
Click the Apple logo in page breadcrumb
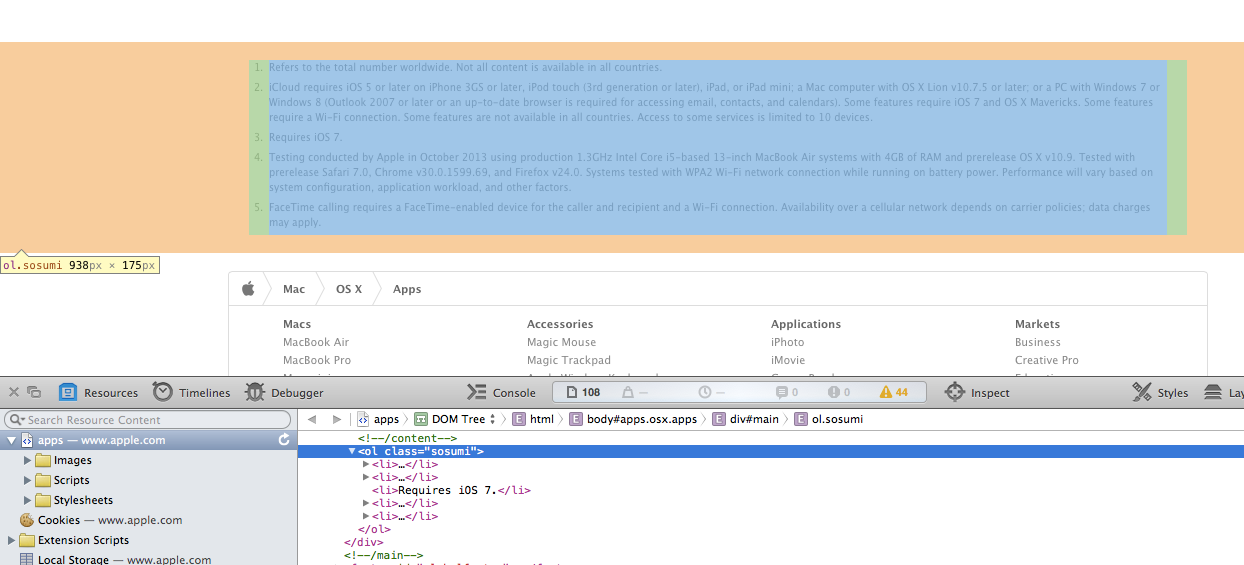(248, 289)
